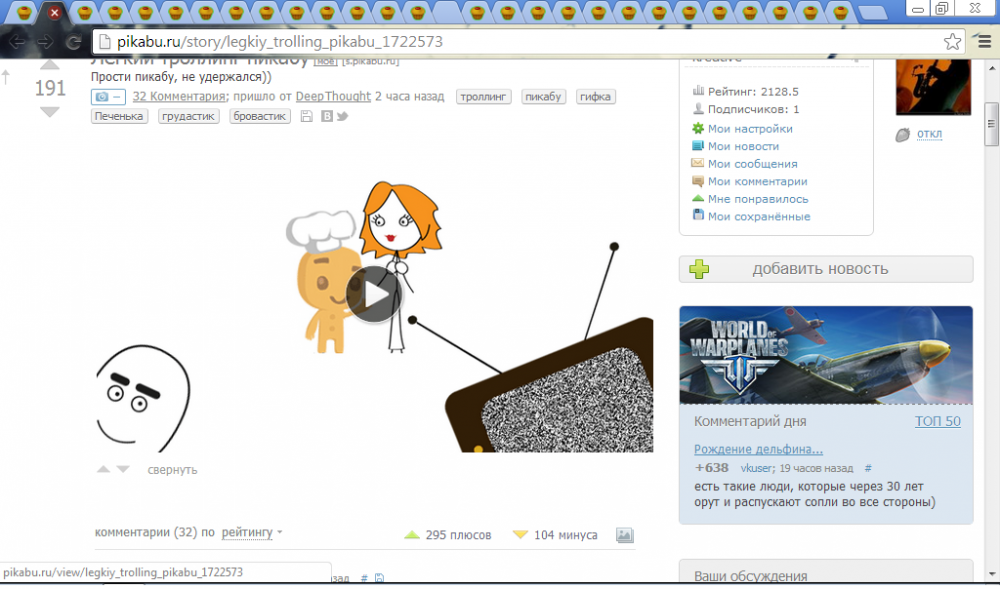The image size is (1000, 589).
Task: Toggle the strawberry mode 'откл' switch
Action: point(929,134)
